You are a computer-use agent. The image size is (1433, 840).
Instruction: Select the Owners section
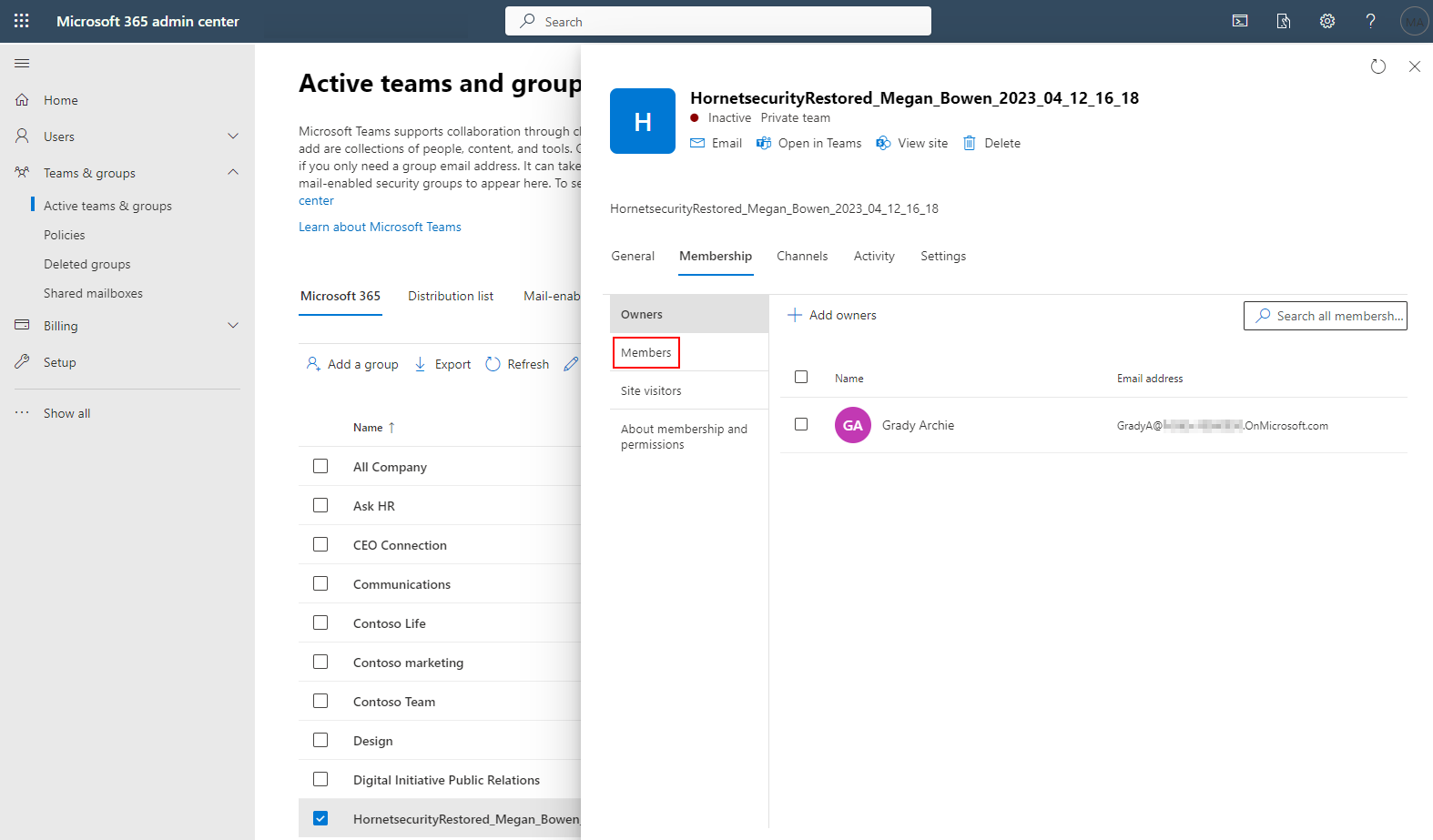point(689,314)
